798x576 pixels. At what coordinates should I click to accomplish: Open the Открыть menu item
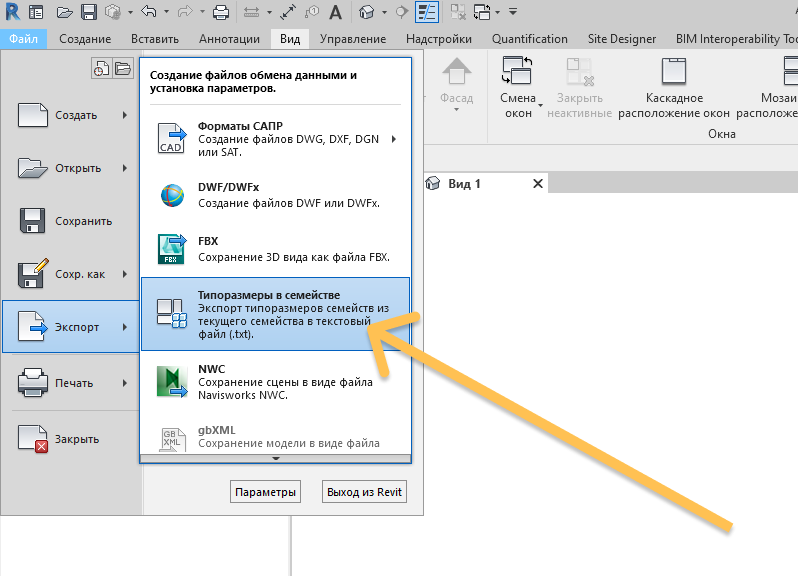71,168
